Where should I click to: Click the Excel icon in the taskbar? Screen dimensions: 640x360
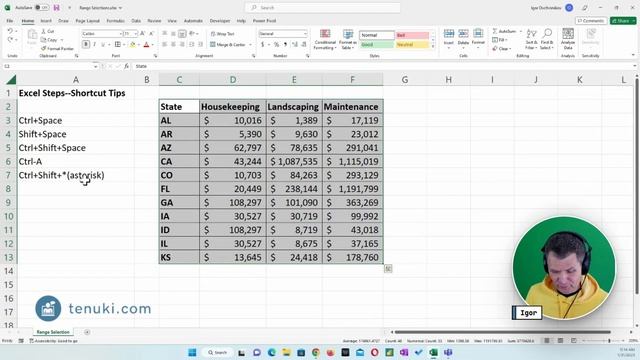[x=433, y=352]
